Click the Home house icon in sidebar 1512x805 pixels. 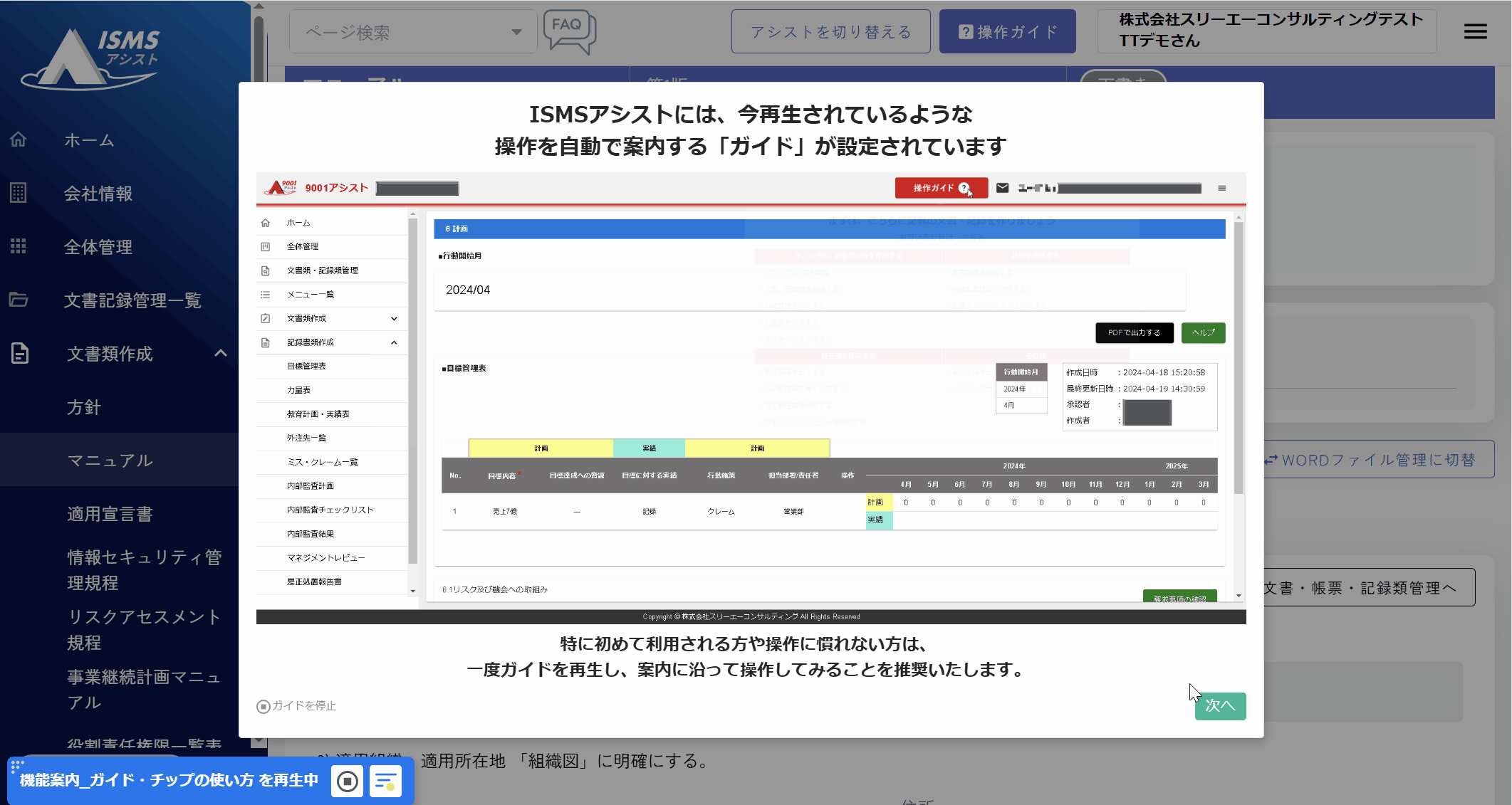pos(19,140)
